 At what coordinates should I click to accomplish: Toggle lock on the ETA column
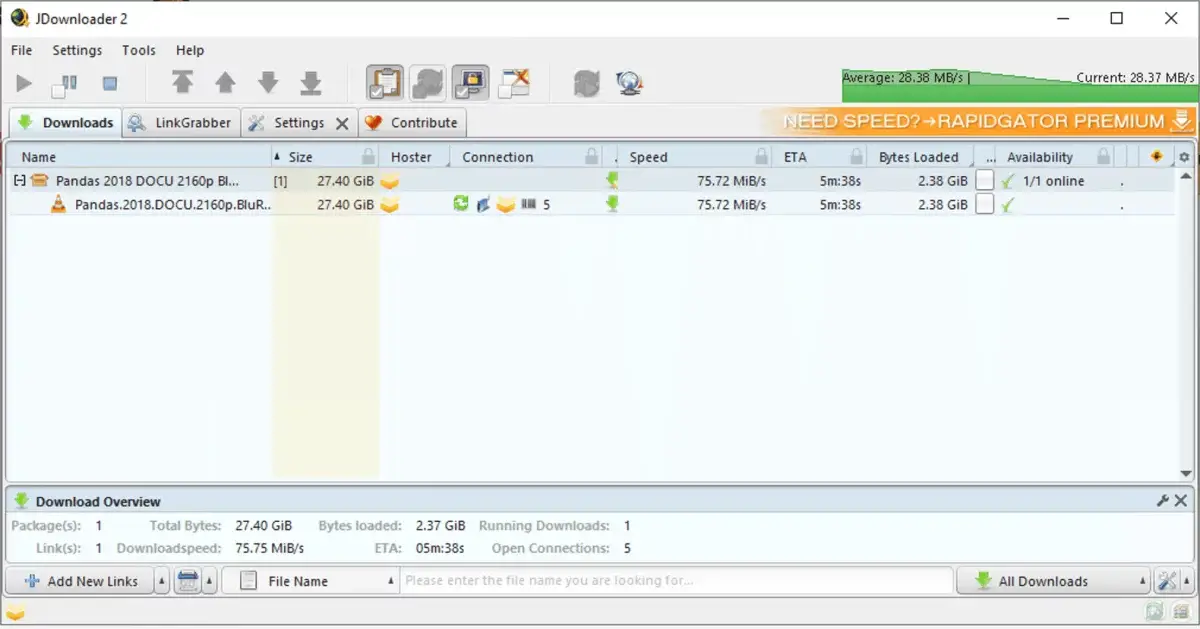click(856, 157)
